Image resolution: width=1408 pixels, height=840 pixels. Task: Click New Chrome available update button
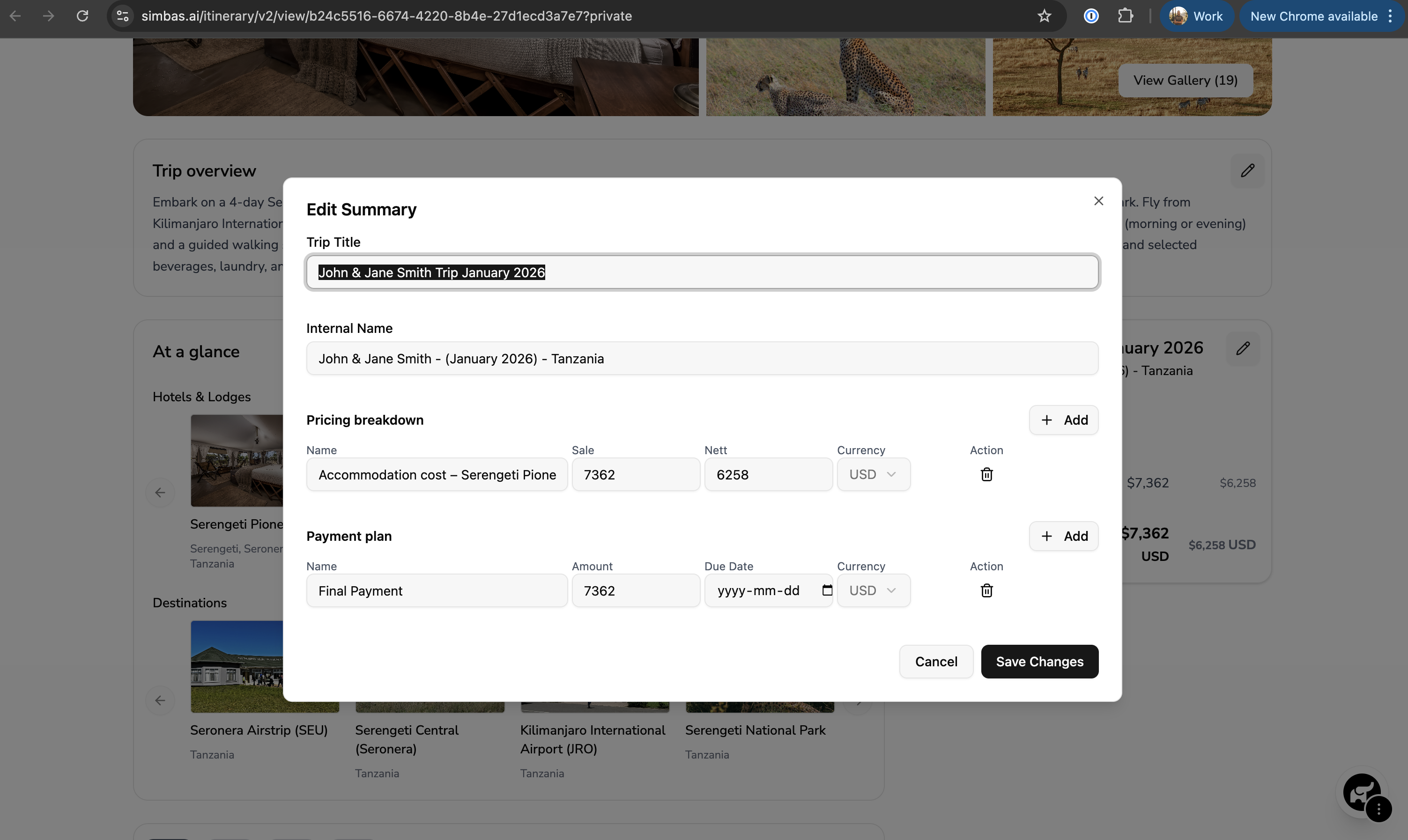pyautogui.click(x=1313, y=16)
